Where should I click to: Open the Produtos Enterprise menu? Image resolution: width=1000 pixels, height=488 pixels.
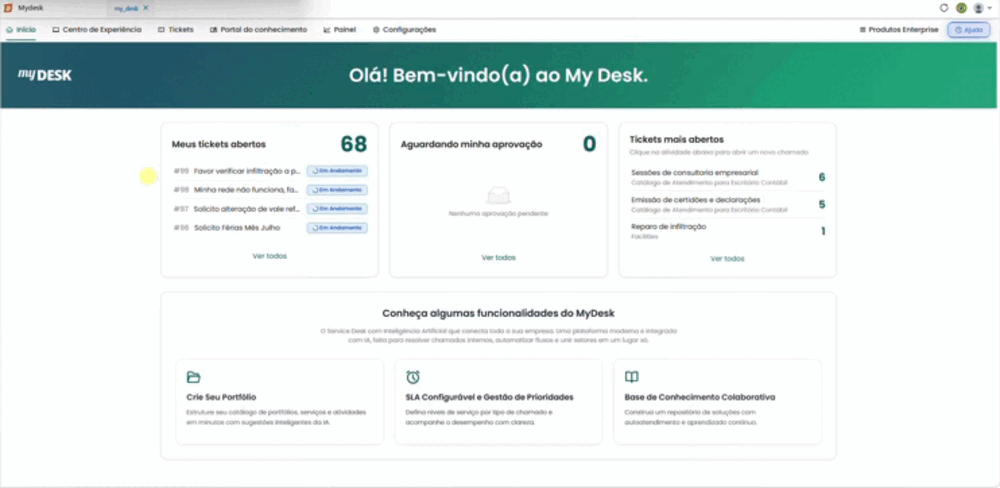(899, 29)
